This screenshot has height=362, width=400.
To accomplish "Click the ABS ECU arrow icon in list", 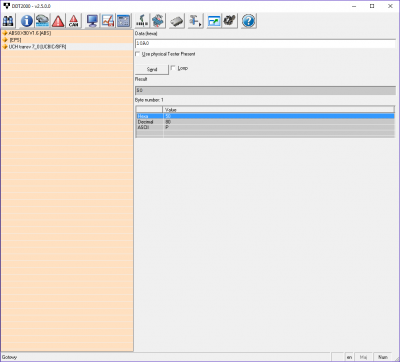I will click(5, 33).
